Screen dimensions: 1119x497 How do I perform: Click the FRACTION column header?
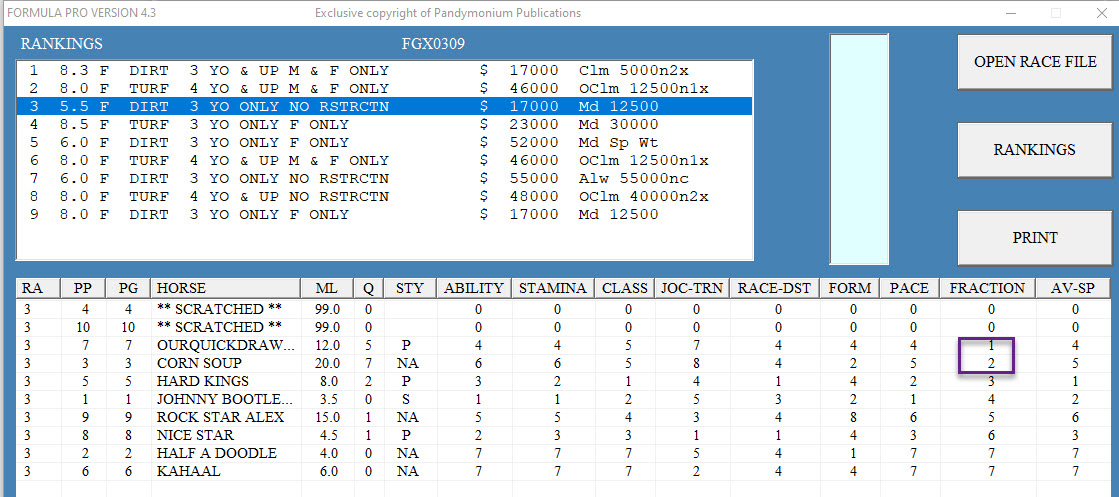[988, 288]
